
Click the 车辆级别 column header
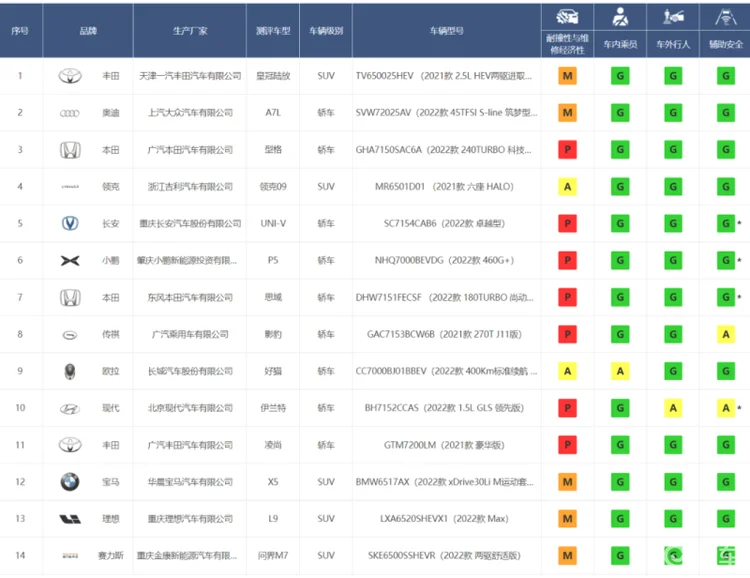[x=326, y=31]
